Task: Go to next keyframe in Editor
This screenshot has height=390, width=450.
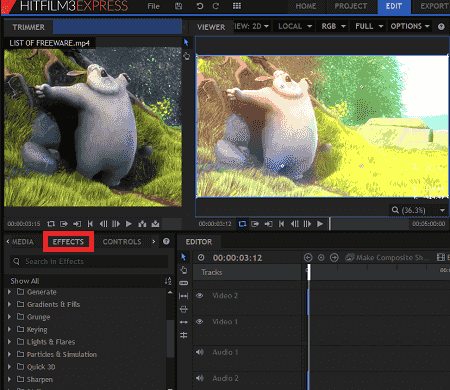Action: point(334,257)
